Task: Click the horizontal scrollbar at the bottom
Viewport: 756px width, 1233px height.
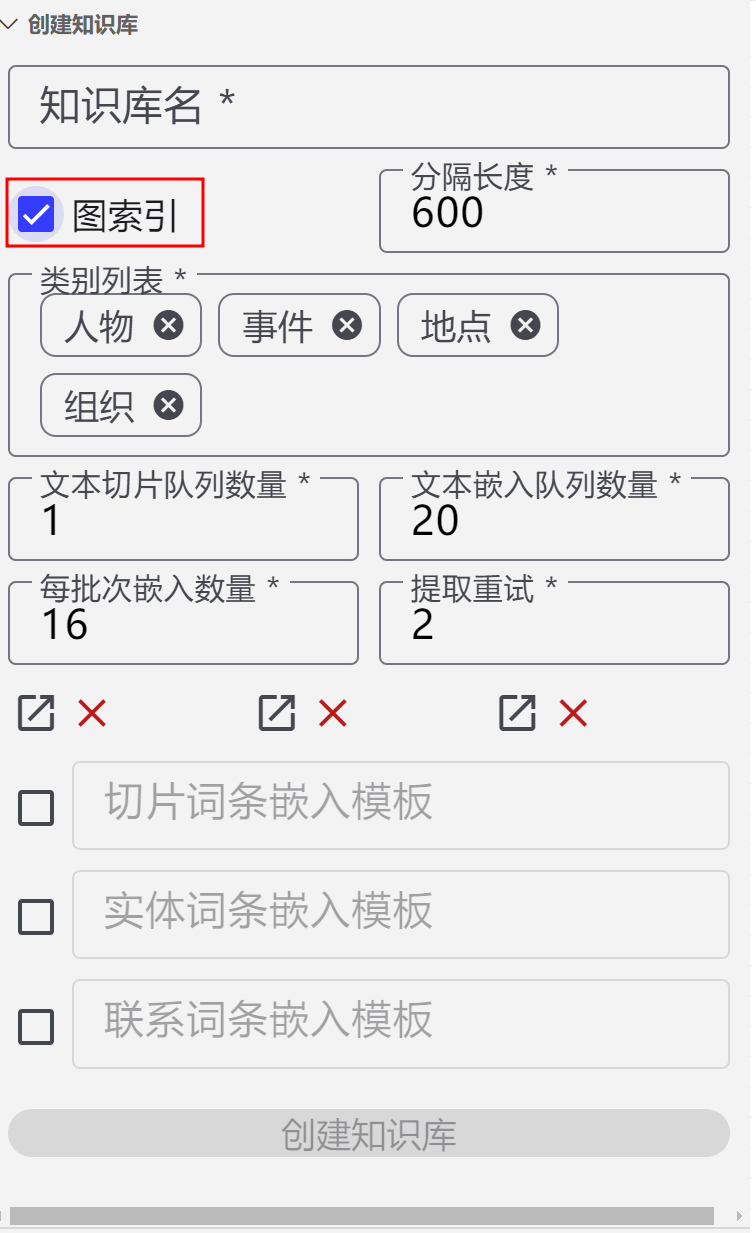Action: [361, 1216]
